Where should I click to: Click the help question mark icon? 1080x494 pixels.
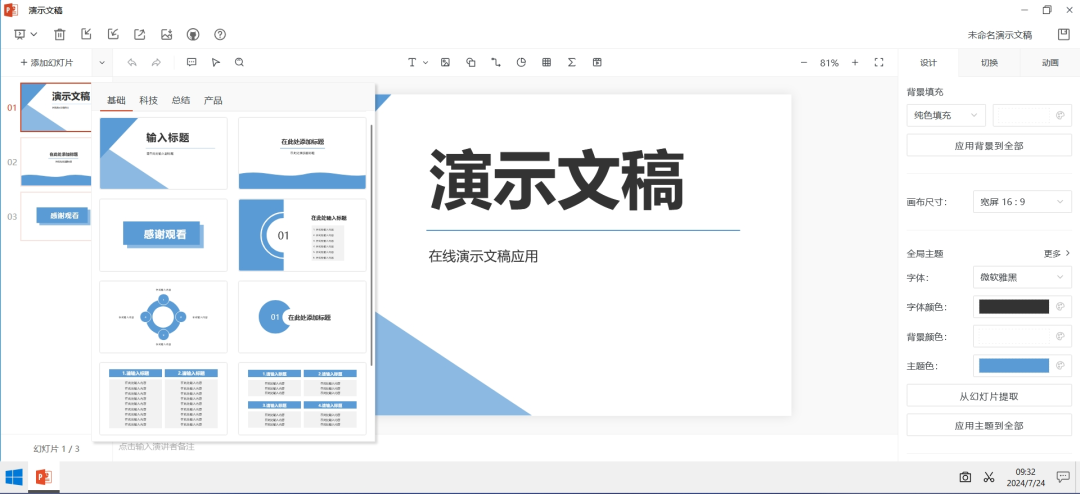click(x=220, y=35)
